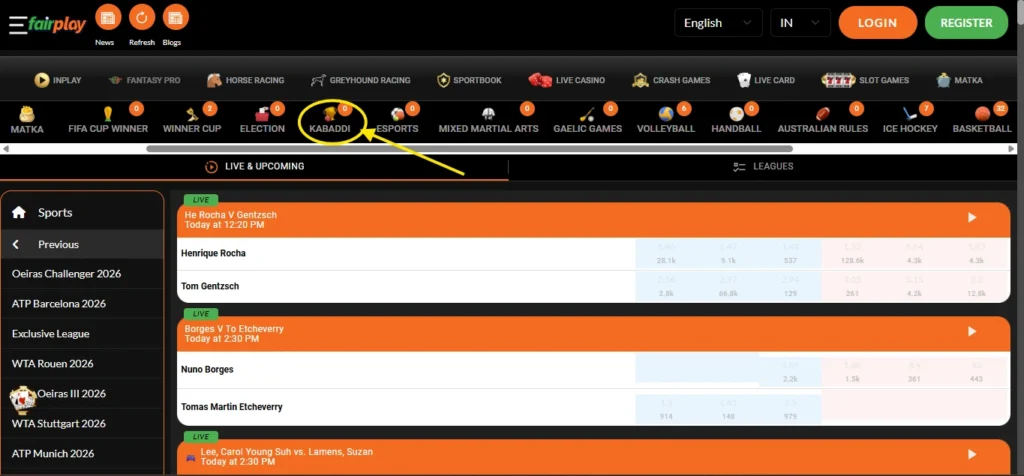The image size is (1024, 476).
Task: Click the Sports home icon in sidebar
Action: [18, 212]
